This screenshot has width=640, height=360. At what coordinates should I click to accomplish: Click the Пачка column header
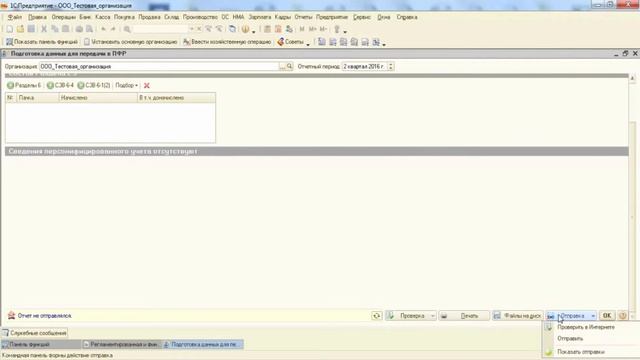38,98
